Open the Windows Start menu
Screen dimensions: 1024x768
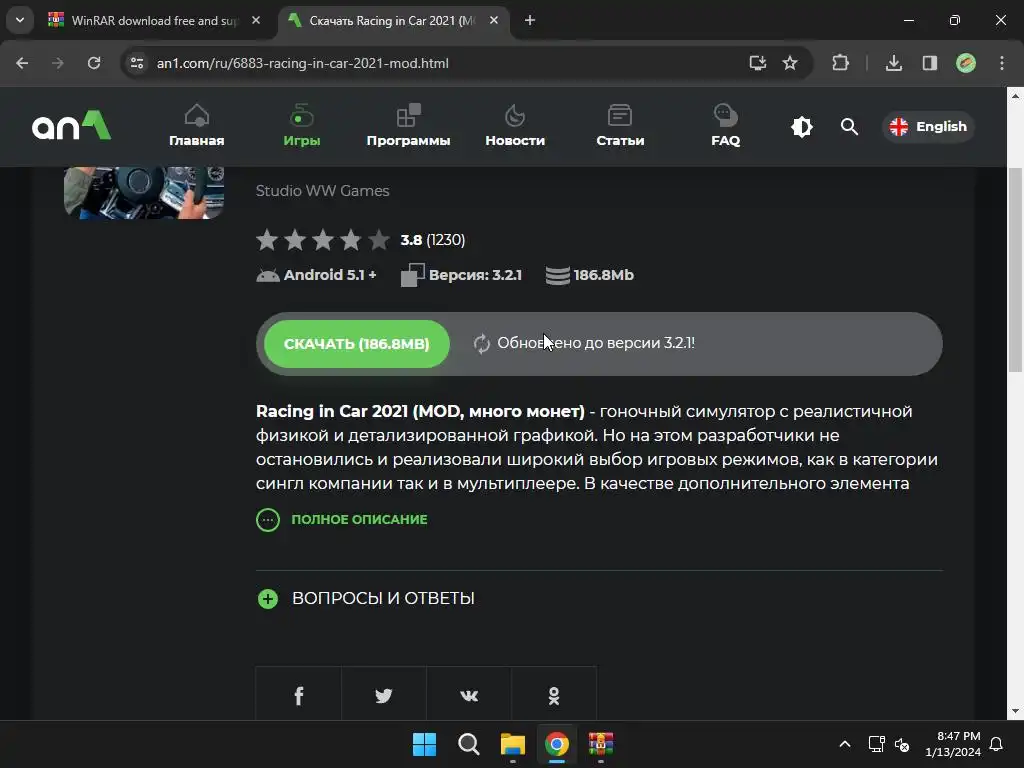(424, 744)
